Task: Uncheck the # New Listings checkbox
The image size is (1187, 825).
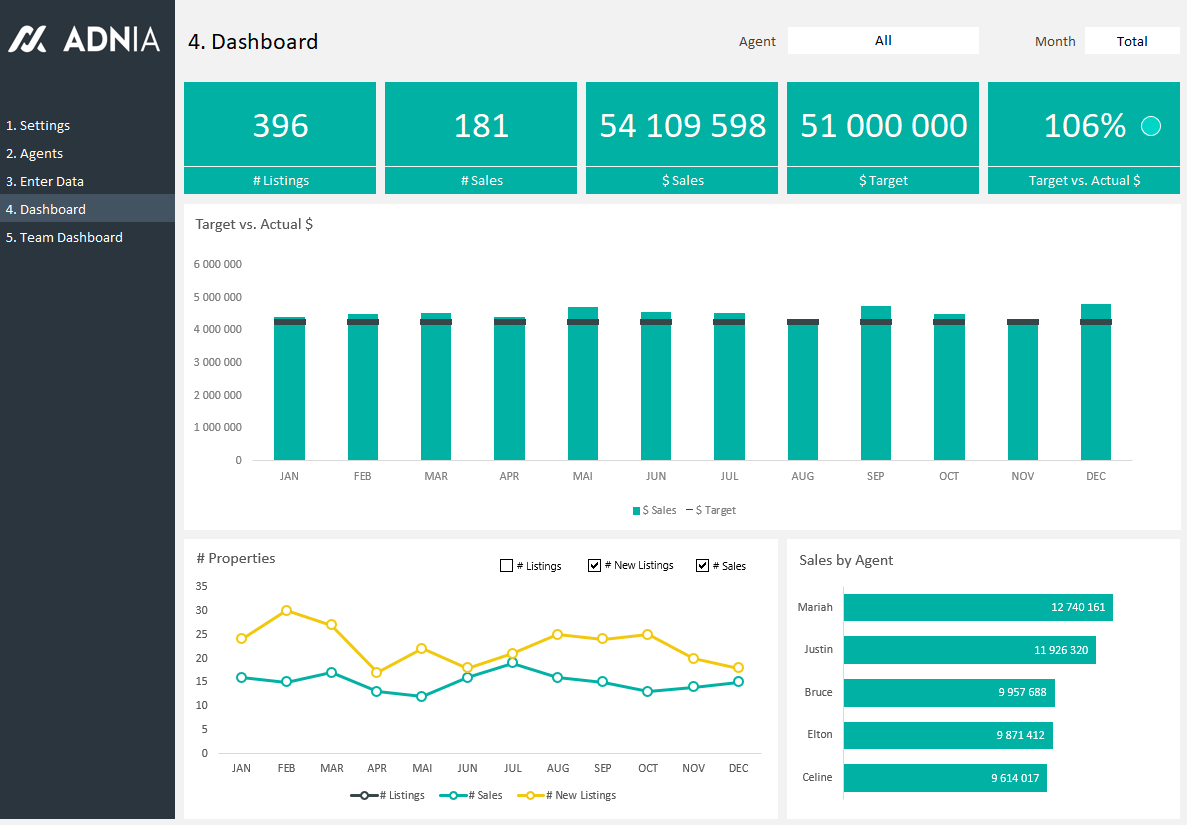Action: (595, 566)
